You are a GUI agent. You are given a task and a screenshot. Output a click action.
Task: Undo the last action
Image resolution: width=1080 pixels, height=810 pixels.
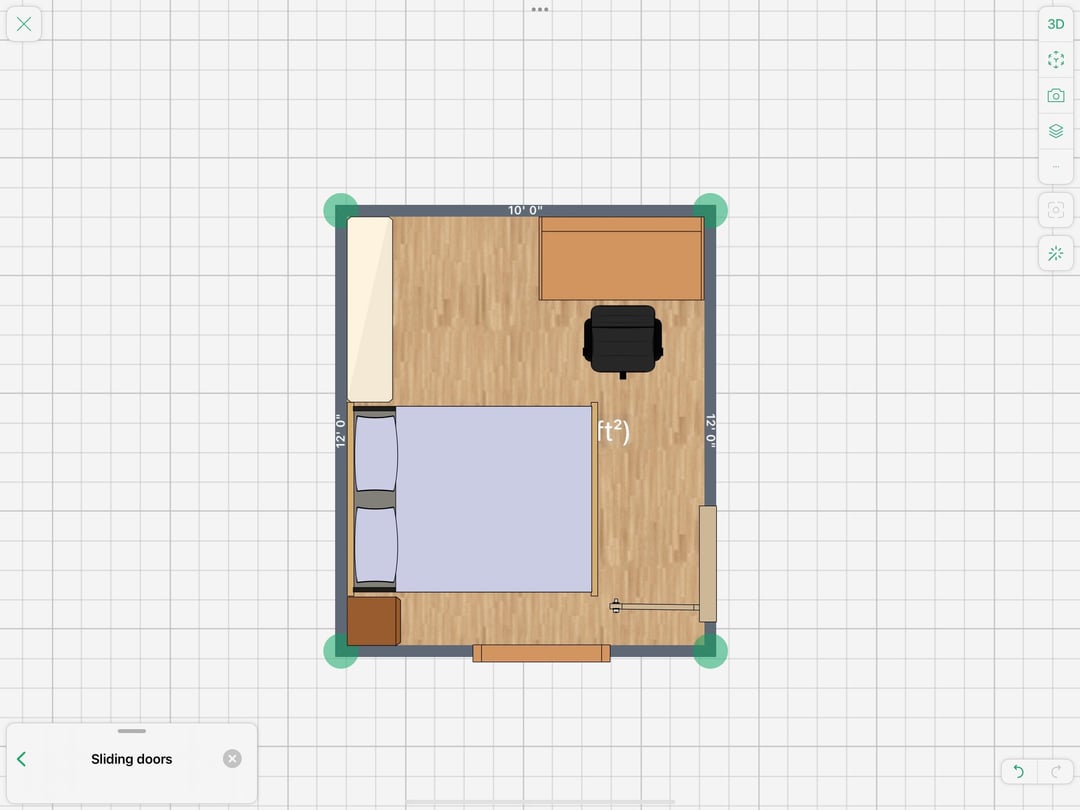pos(1019,771)
